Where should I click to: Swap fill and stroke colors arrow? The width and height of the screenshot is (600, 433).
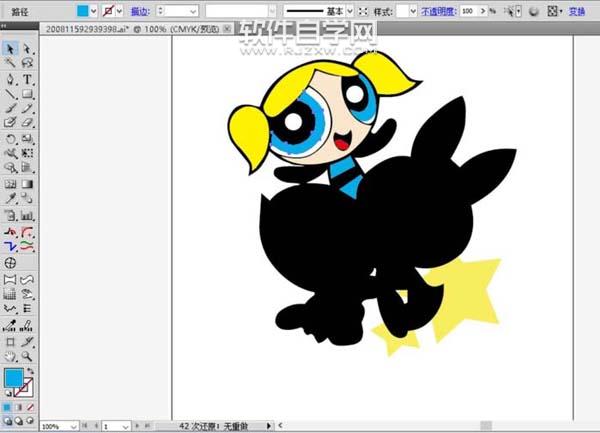pos(30,371)
